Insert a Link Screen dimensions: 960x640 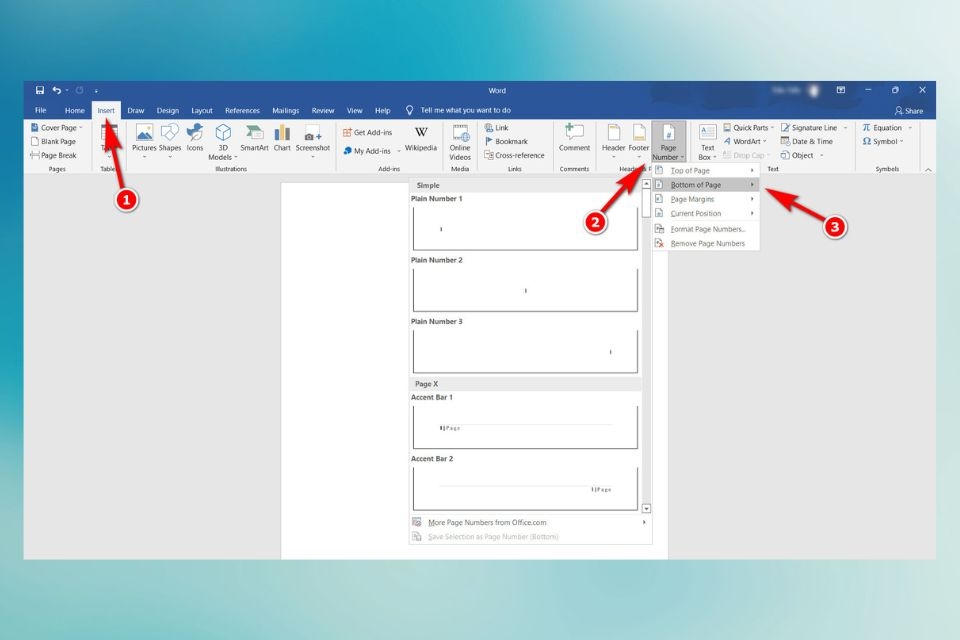click(497, 127)
